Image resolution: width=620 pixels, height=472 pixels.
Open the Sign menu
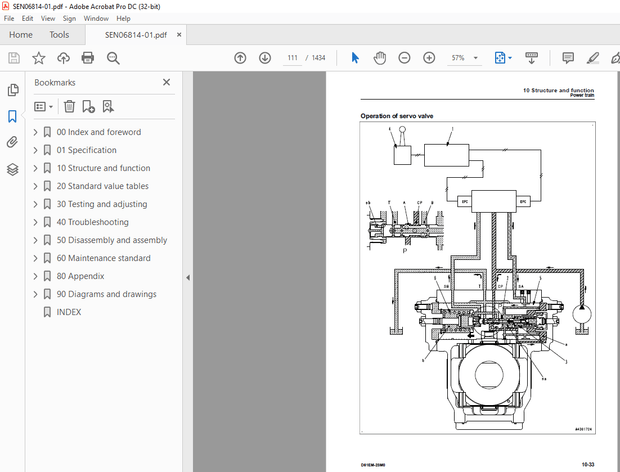[69, 19]
